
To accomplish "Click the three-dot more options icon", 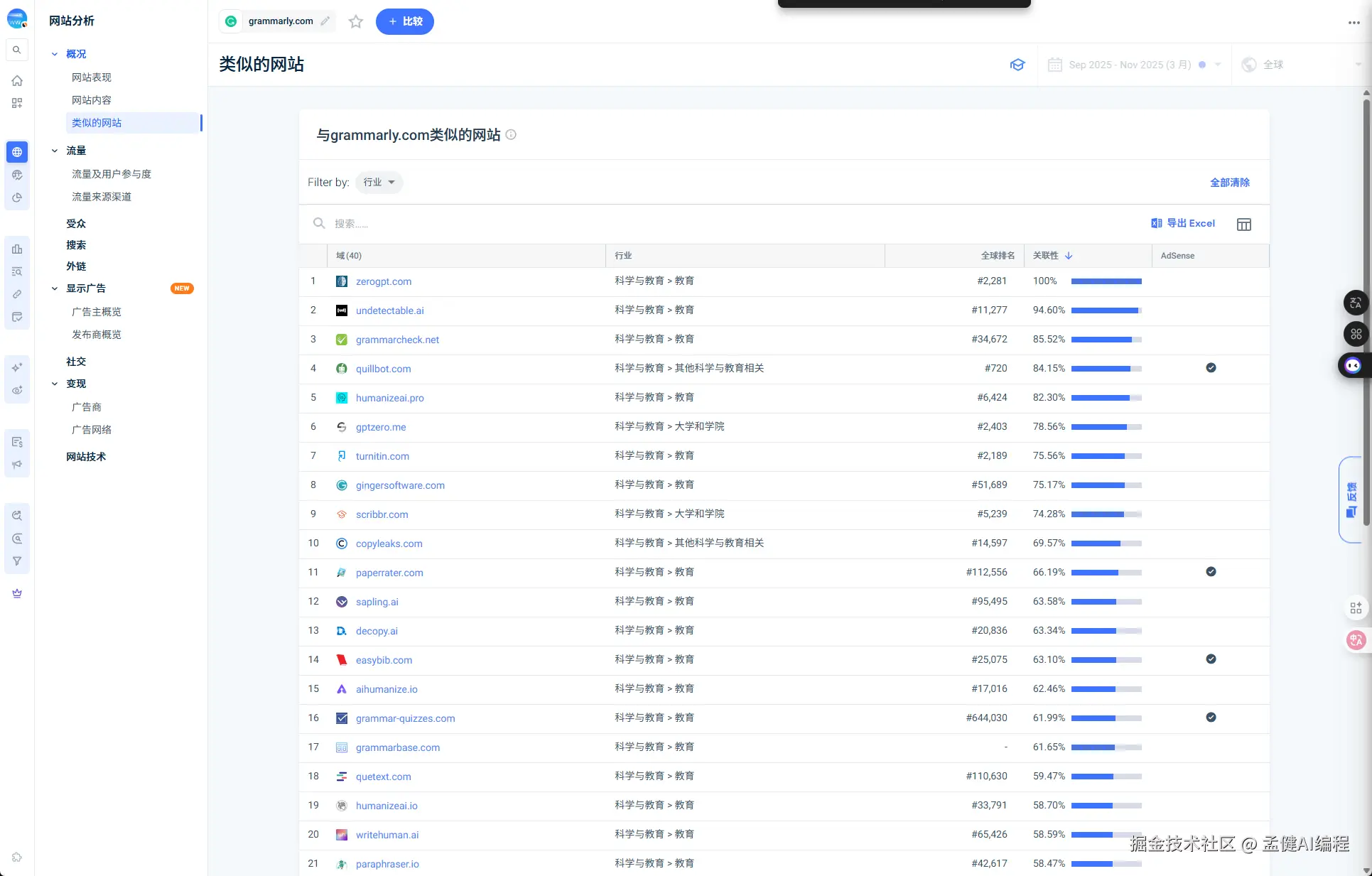I will tap(1354, 23).
